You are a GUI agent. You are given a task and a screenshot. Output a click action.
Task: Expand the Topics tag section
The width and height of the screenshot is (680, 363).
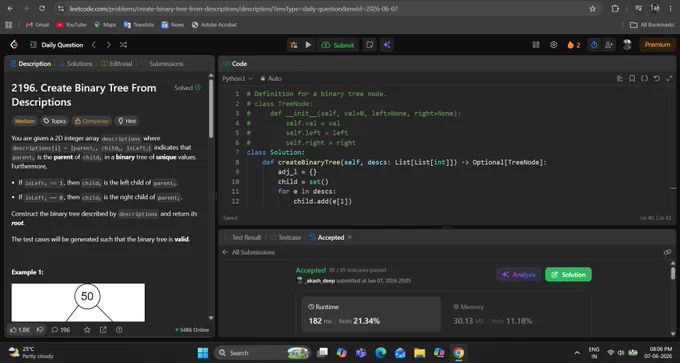pyautogui.click(x=55, y=121)
